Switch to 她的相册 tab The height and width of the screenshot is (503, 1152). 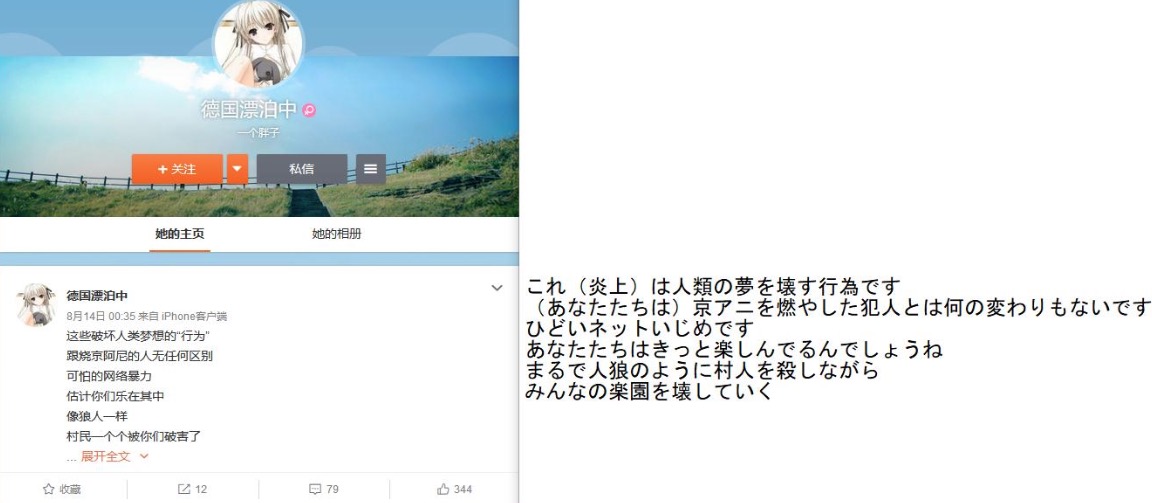(x=336, y=234)
